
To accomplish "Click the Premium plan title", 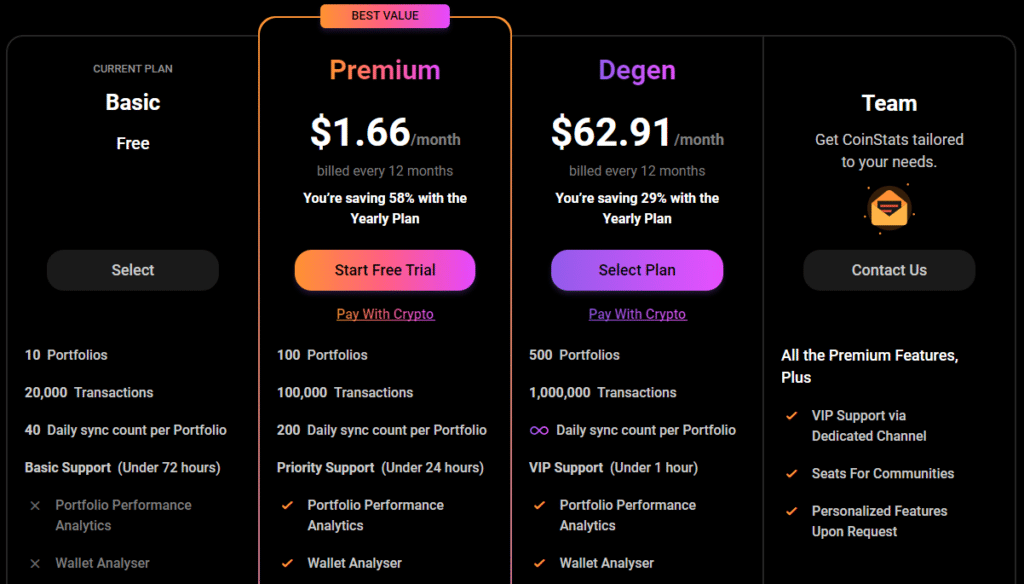I will (x=385, y=70).
